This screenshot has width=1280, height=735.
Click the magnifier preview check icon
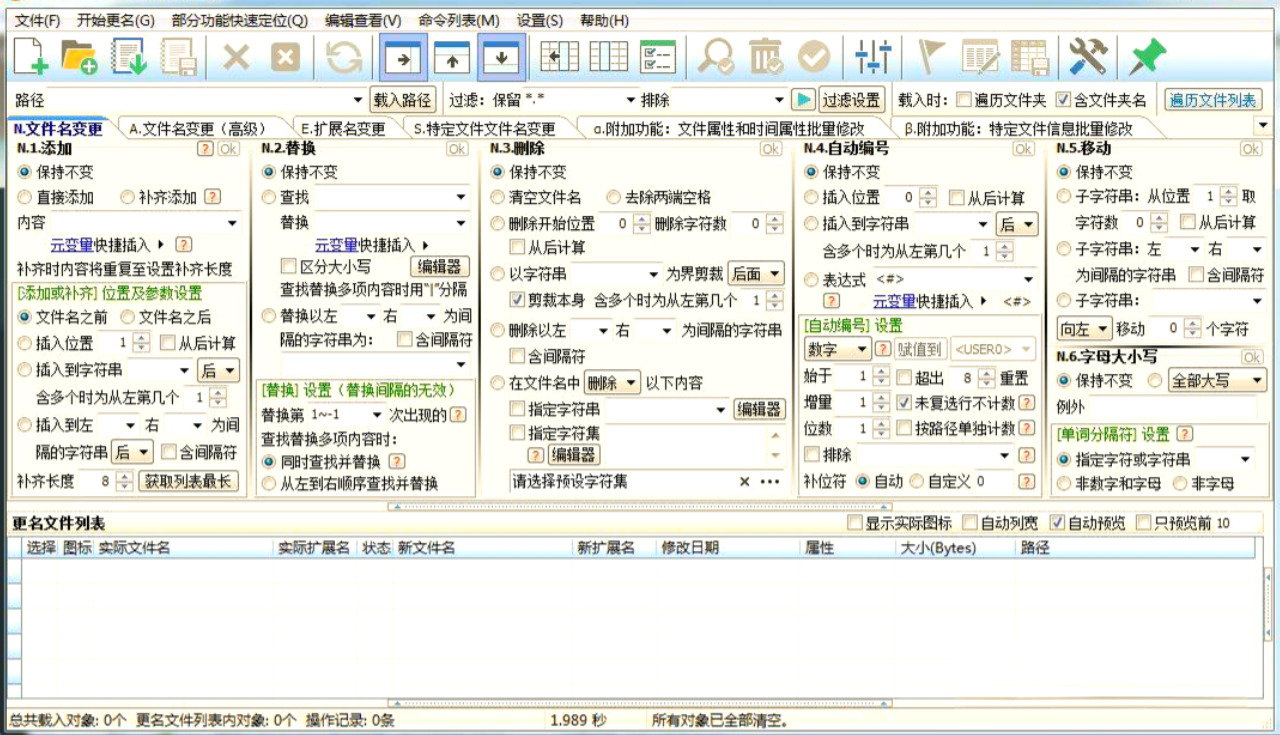point(716,57)
